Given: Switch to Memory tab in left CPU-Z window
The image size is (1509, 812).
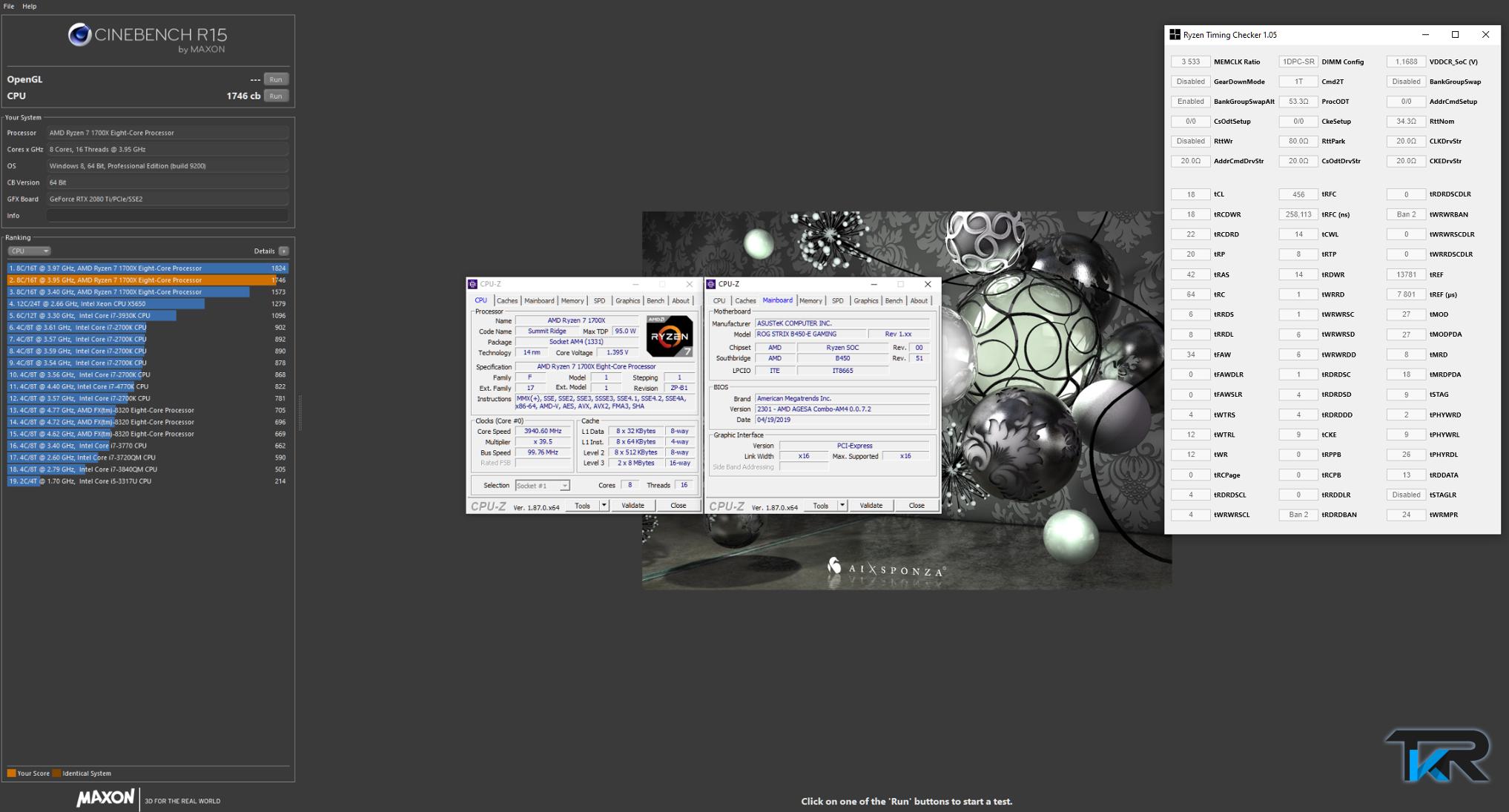Looking at the screenshot, I should point(572,300).
